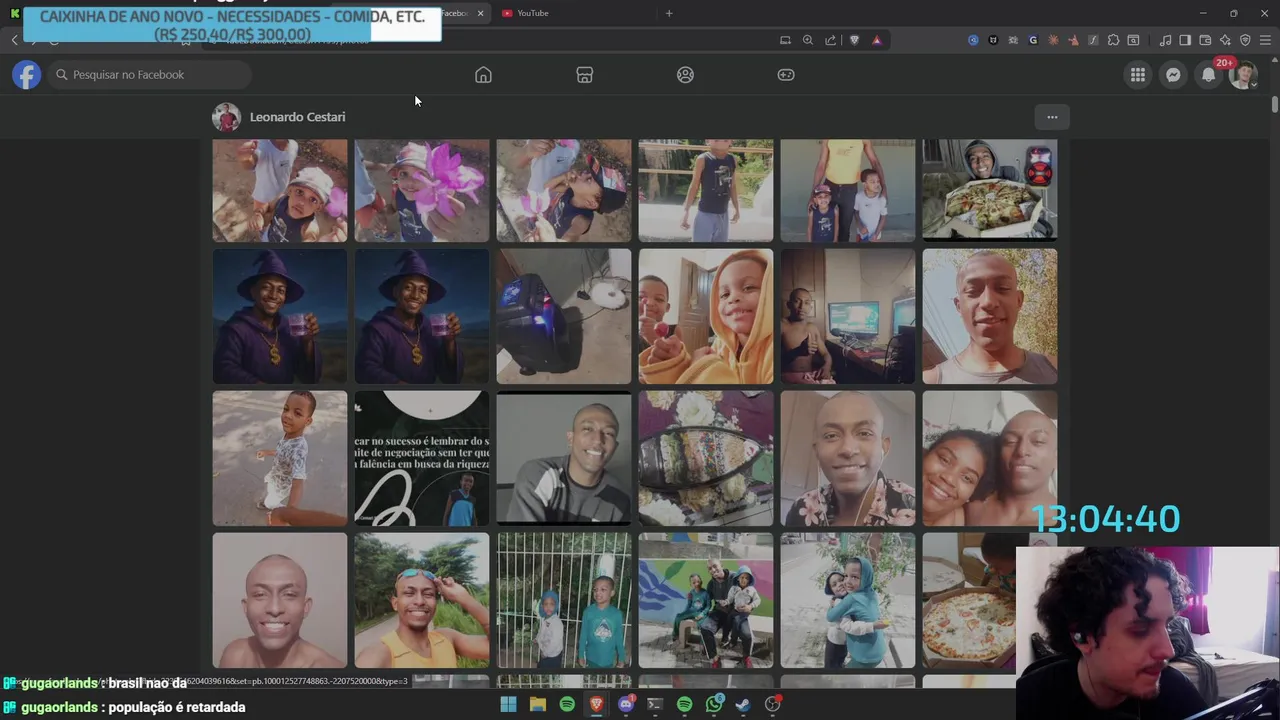Image resolution: width=1280 pixels, height=720 pixels.
Task: Open notifications bell with 20+ badge
Action: point(1209,75)
